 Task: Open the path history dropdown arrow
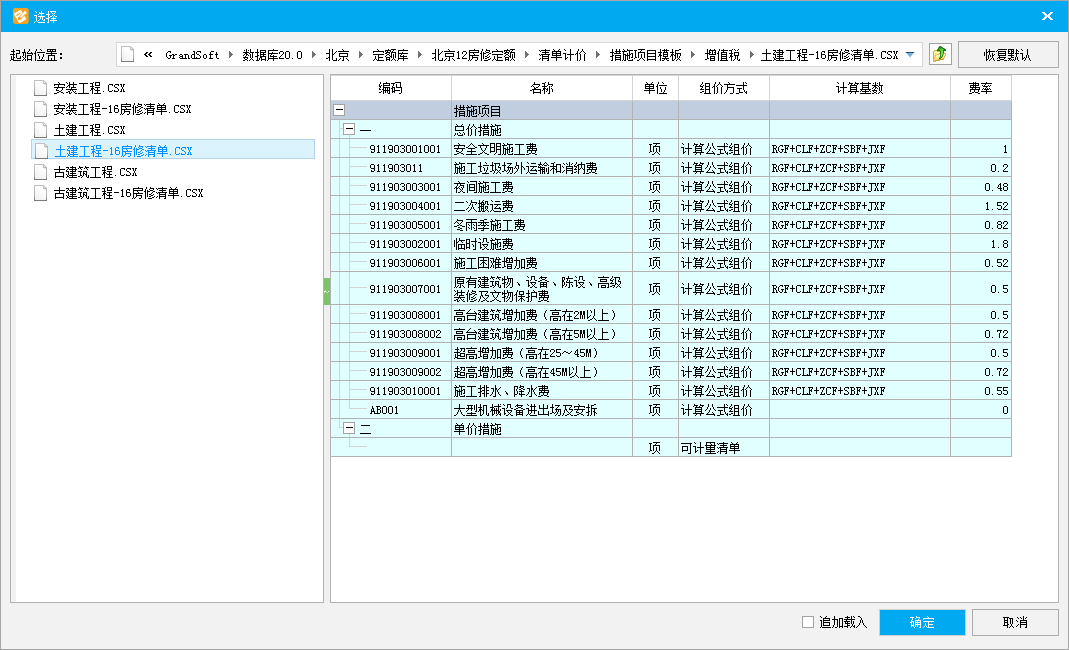[910, 55]
